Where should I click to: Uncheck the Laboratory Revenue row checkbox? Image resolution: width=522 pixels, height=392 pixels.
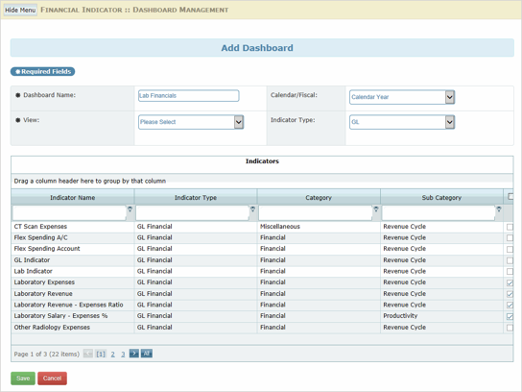510,294
